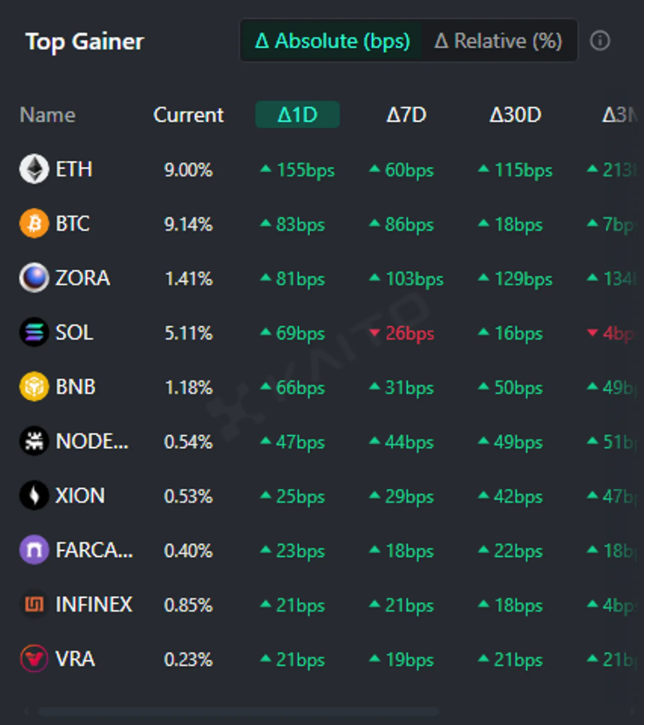Click the NODE token icon

(34, 441)
